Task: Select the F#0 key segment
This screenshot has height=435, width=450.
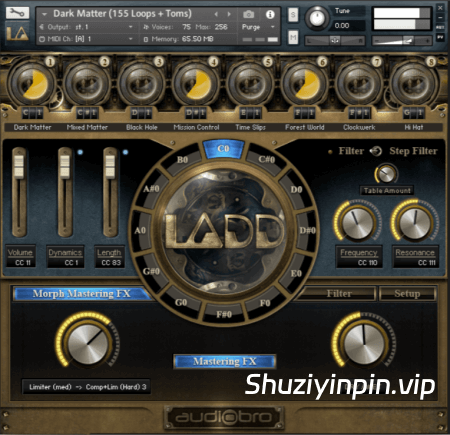Action: 224,314
